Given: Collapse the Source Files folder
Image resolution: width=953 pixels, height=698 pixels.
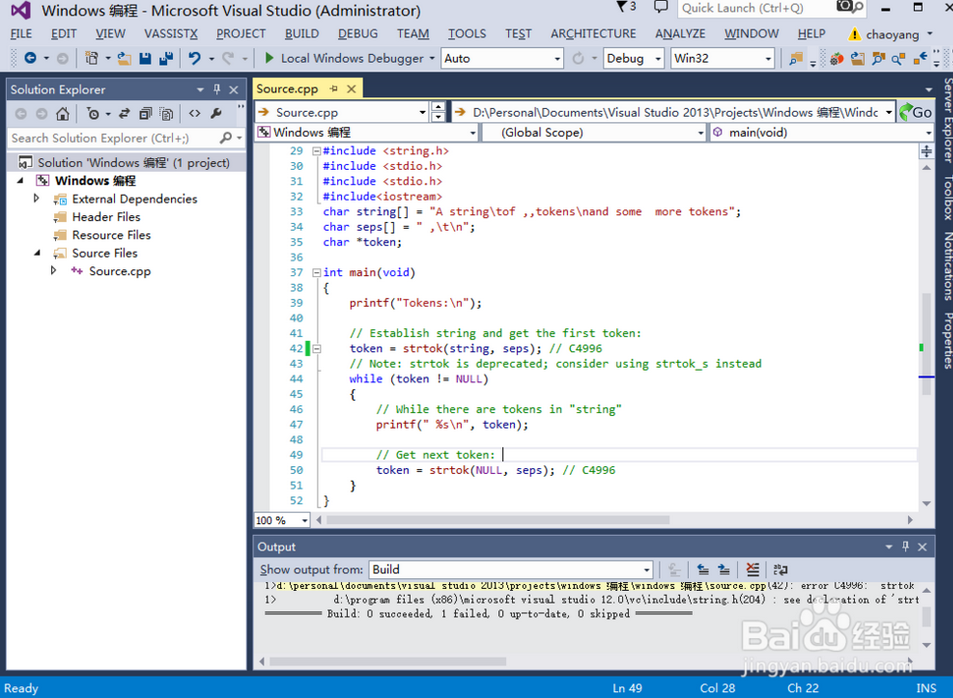Looking at the screenshot, I should tap(37, 253).
